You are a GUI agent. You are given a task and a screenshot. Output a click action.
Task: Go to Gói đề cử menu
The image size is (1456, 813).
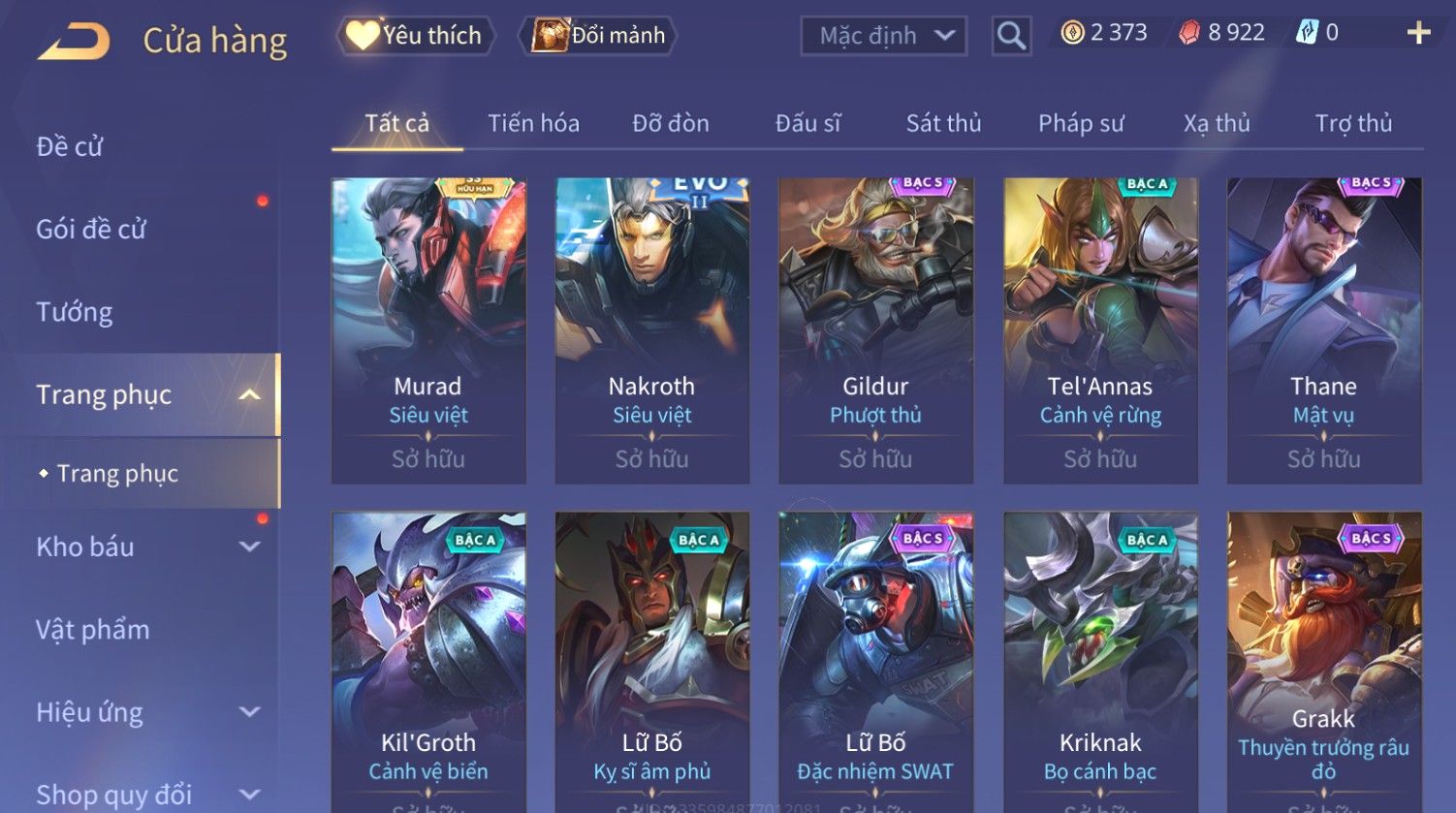[91, 230]
